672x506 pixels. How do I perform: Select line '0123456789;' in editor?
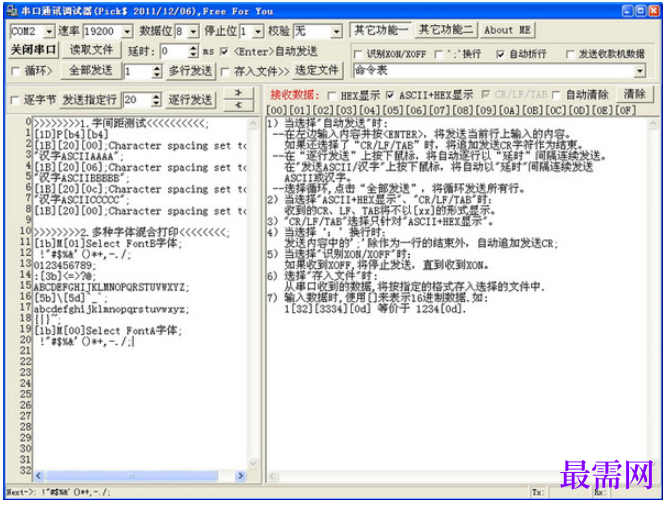65,266
